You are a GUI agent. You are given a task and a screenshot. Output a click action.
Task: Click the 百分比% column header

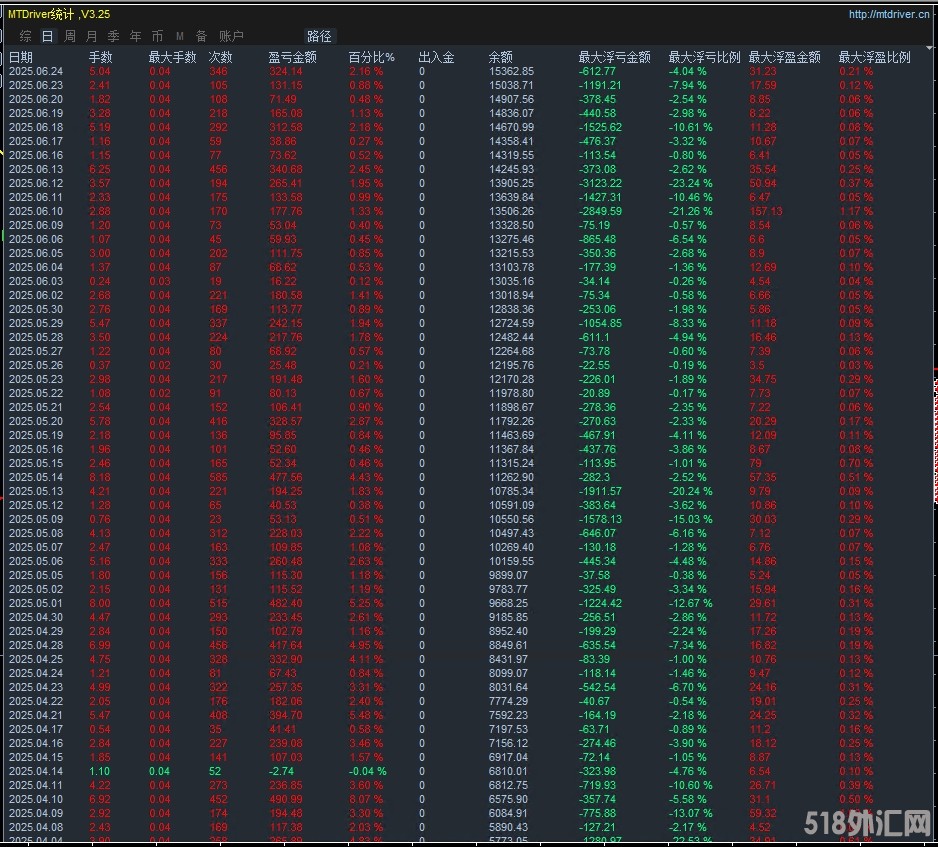pyautogui.click(x=371, y=57)
